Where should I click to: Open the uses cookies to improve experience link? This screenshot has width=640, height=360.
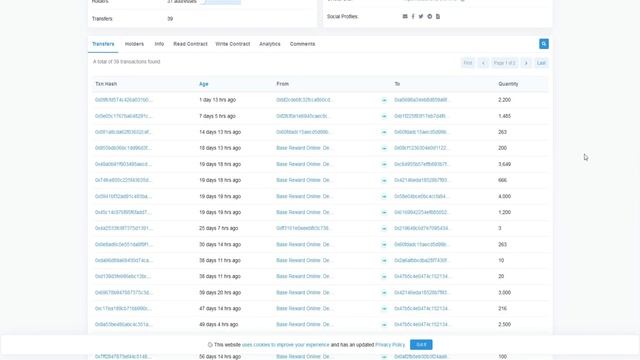pyautogui.click(x=285, y=345)
